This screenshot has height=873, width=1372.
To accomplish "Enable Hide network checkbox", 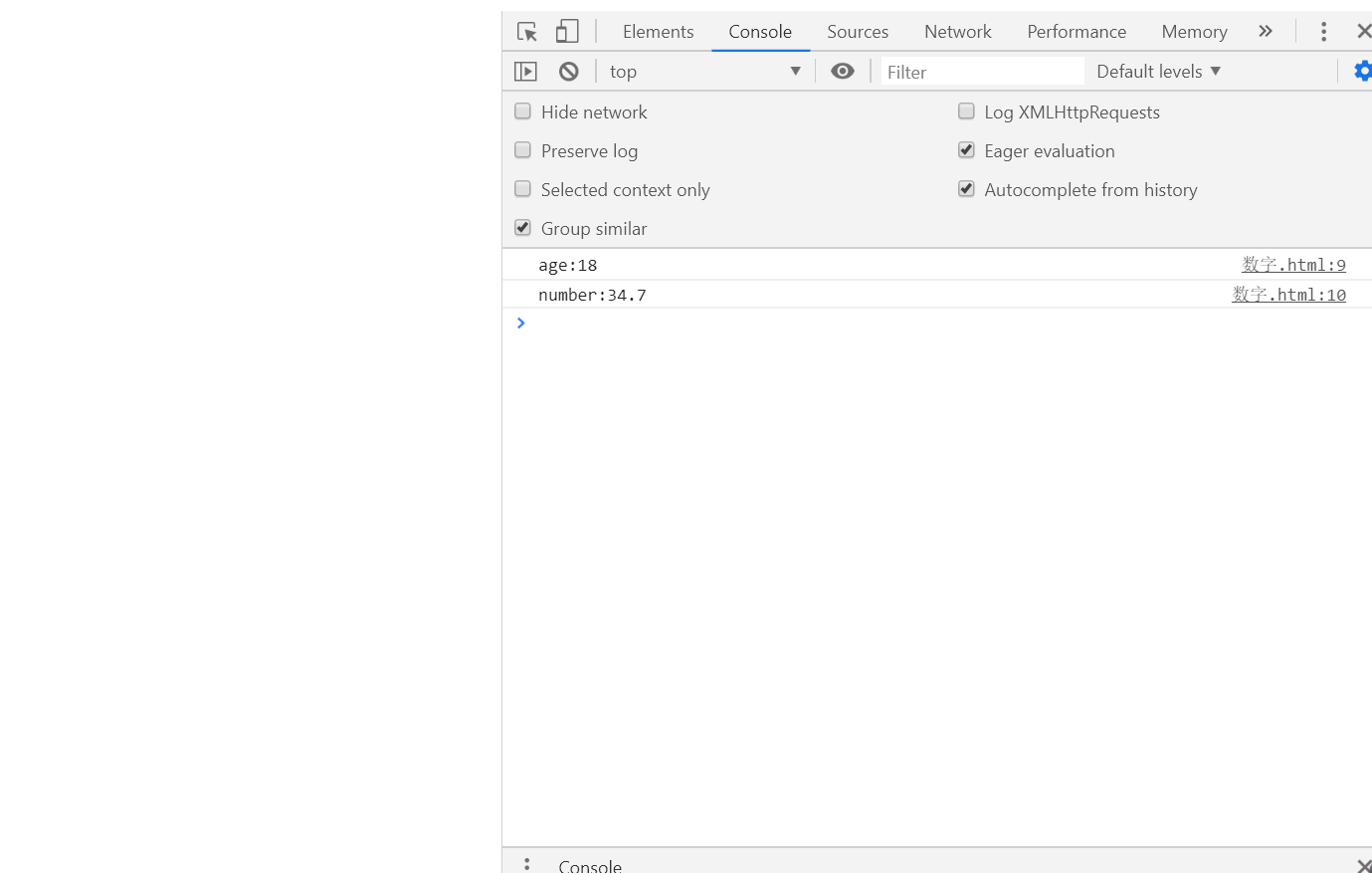I will (x=522, y=111).
